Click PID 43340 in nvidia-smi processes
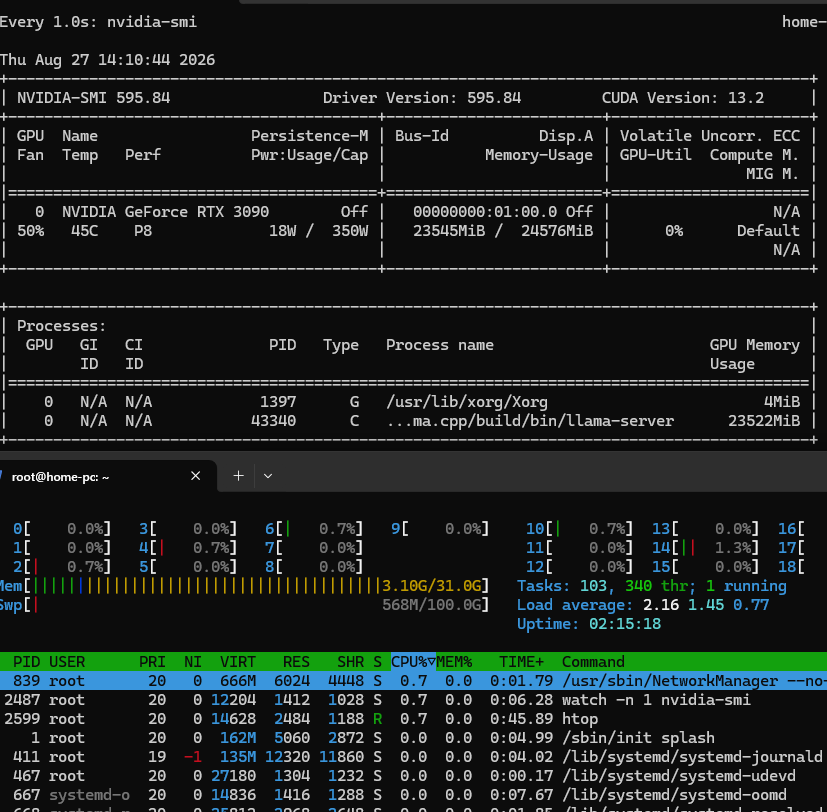Screen dimensions: 827x812 pyautogui.click(x=273, y=420)
